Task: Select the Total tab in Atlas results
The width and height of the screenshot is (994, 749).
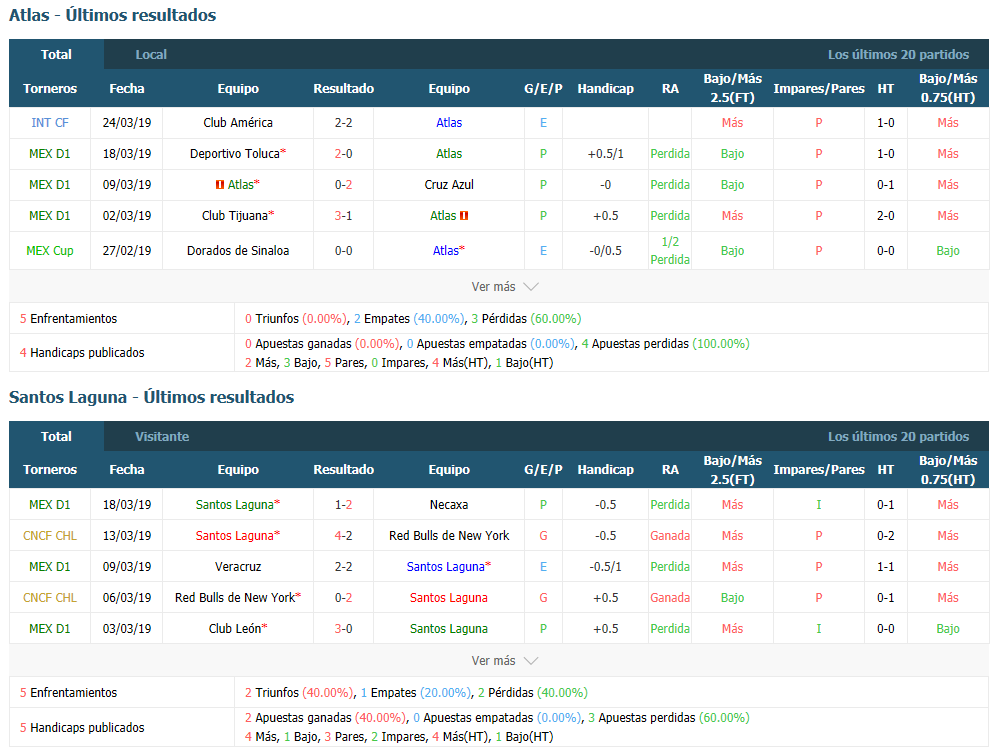Action: 56,54
